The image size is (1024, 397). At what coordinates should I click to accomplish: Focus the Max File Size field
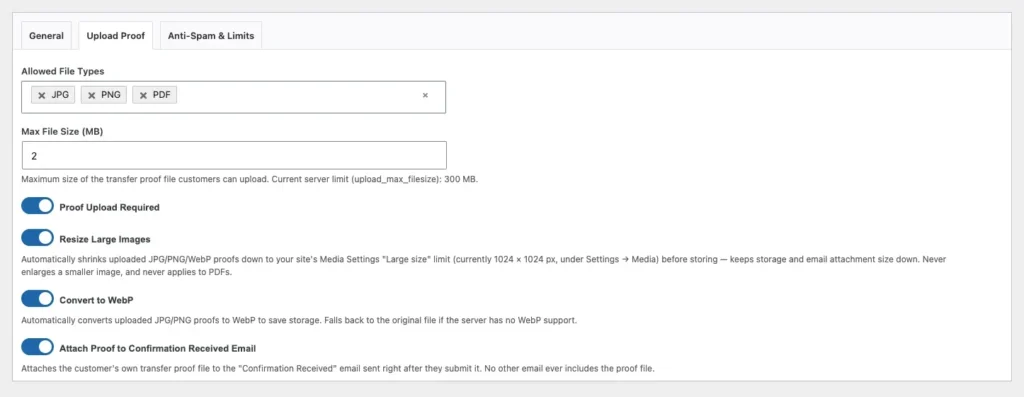click(x=234, y=155)
